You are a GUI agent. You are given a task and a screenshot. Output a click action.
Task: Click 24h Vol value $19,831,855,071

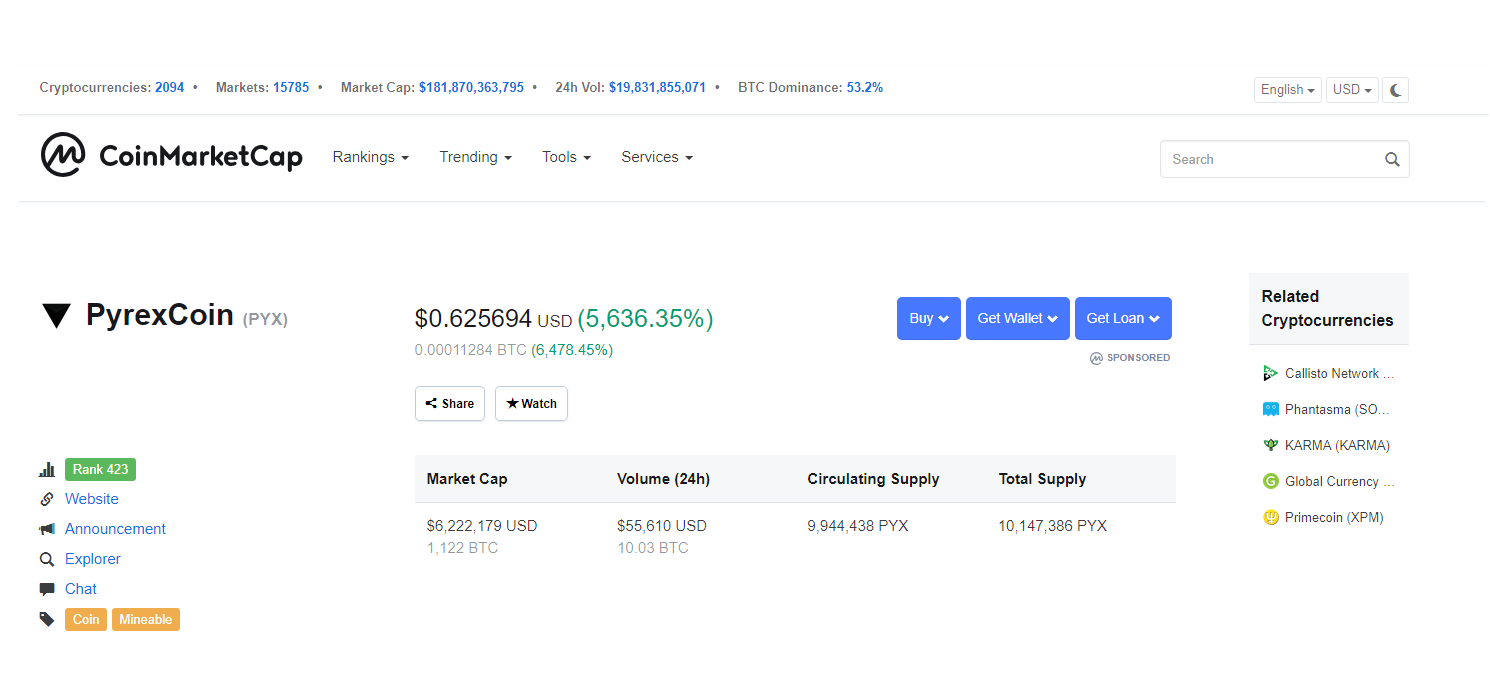coord(657,87)
